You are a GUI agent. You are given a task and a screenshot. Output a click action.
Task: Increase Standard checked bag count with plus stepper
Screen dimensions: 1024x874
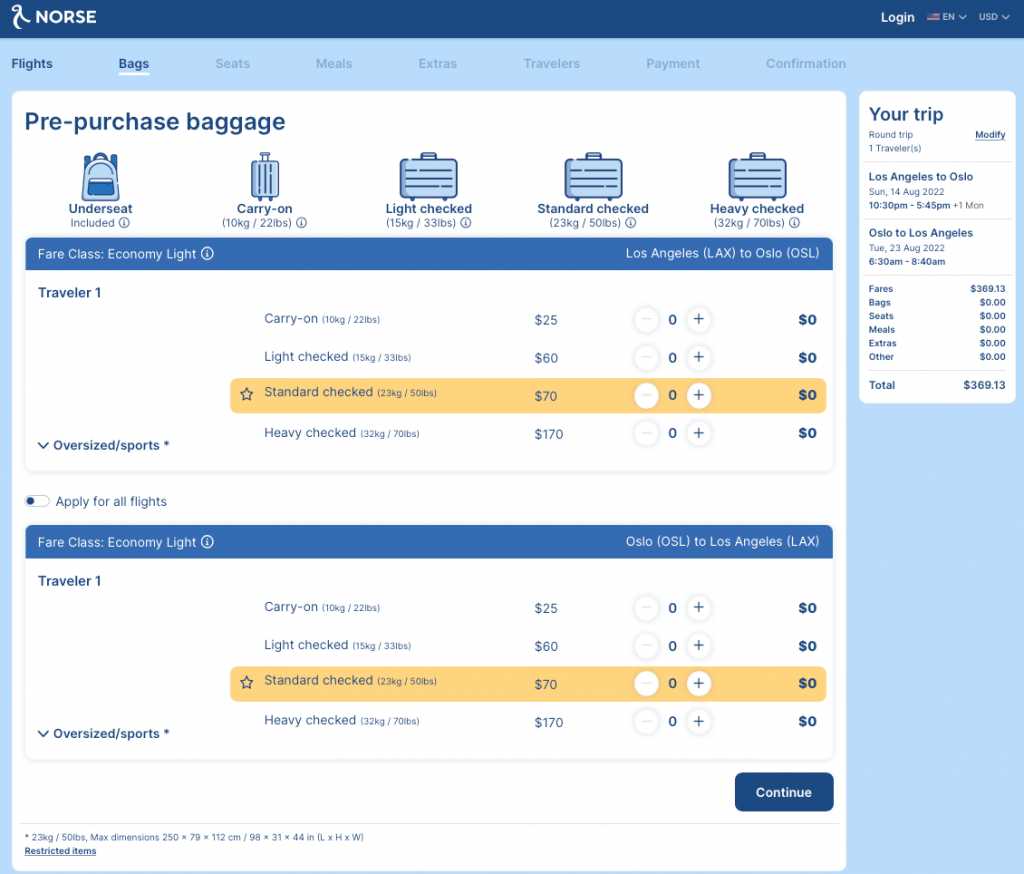click(699, 395)
